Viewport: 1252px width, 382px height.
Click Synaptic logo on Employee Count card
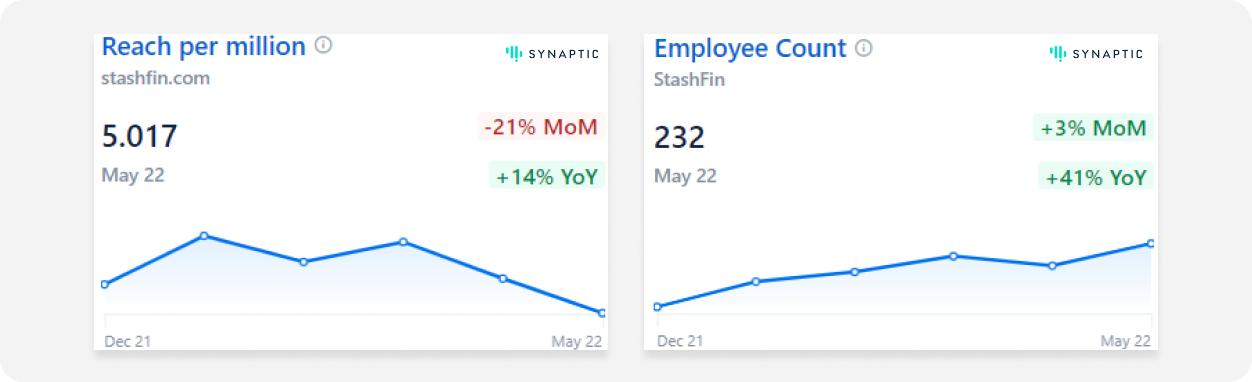point(1096,54)
